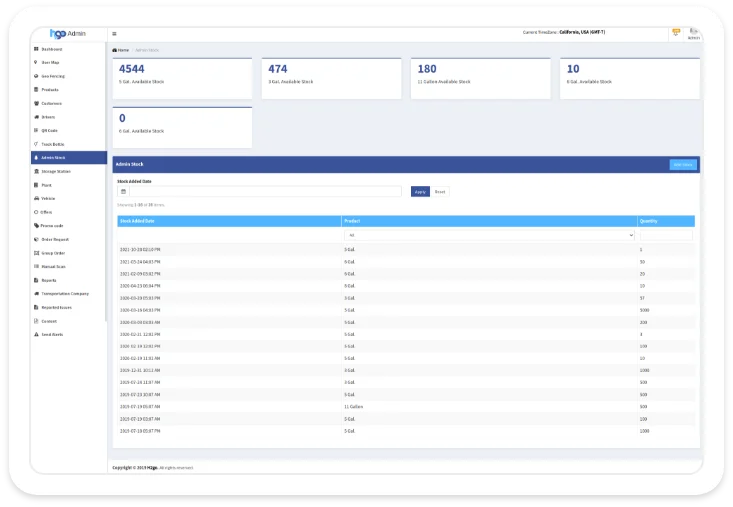Click the 474 3 Gal. Available Stock card
Image resolution: width=733 pixels, height=507 pixels.
coord(331,79)
